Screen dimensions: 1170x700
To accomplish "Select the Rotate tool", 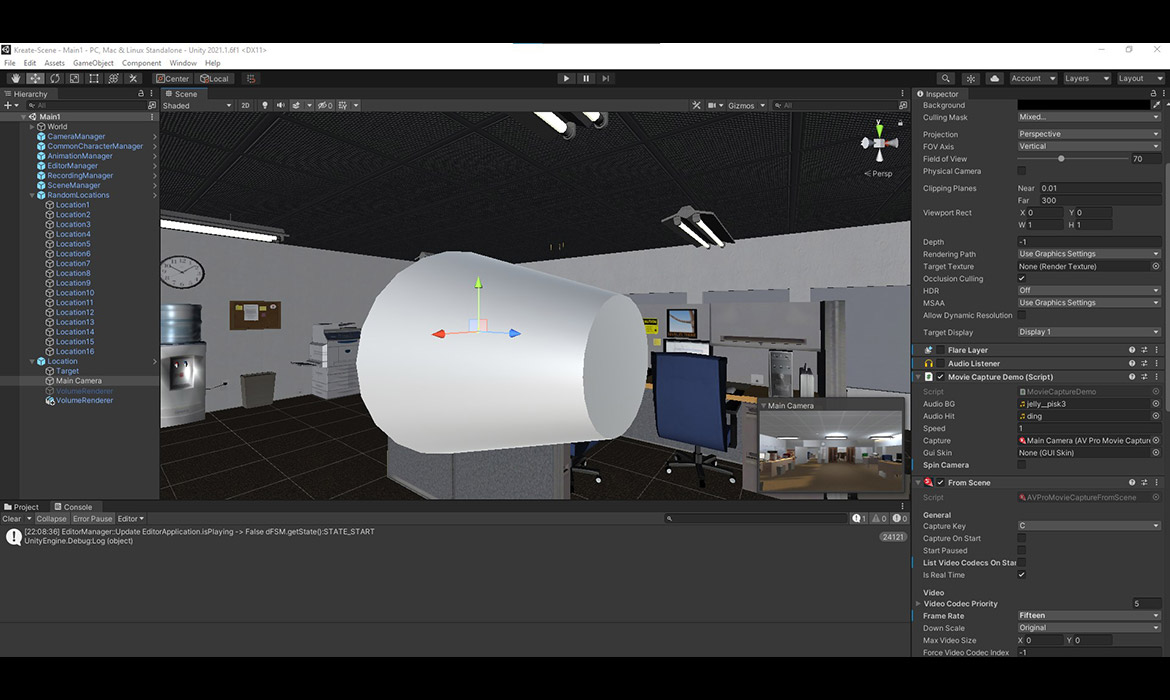I will [55, 78].
